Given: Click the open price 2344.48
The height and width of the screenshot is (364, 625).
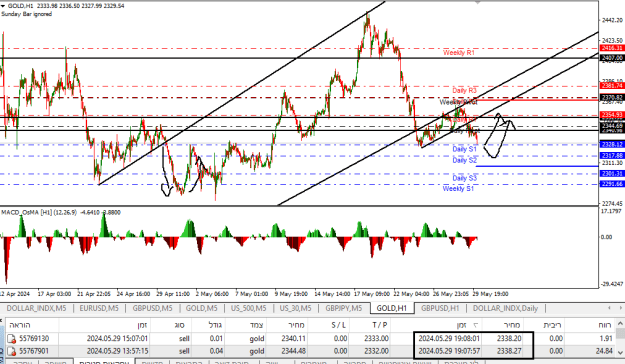Looking at the screenshot, I should click(x=293, y=351).
